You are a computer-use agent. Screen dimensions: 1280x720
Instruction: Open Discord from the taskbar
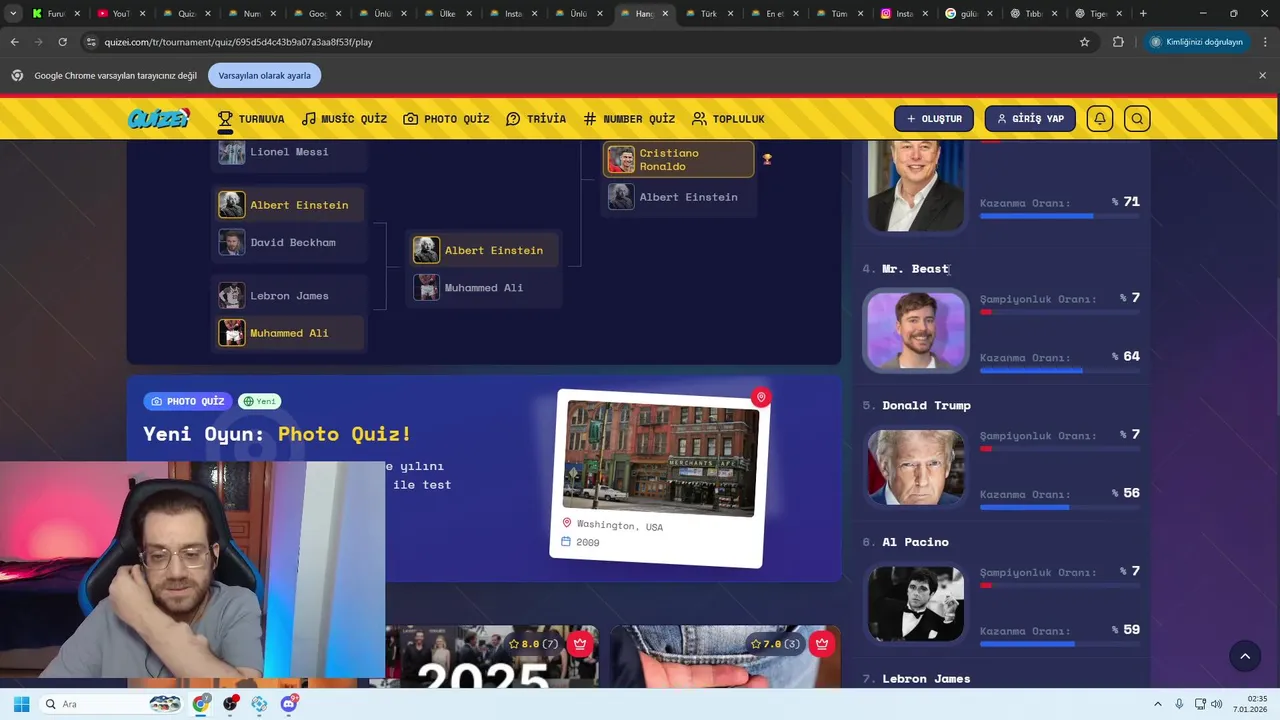tap(289, 704)
